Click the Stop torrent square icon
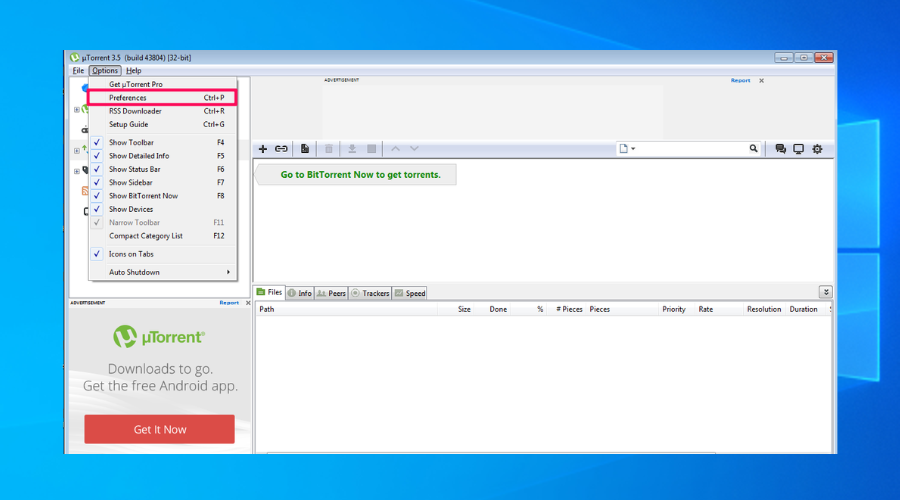The height and width of the screenshot is (500, 900). click(372, 149)
